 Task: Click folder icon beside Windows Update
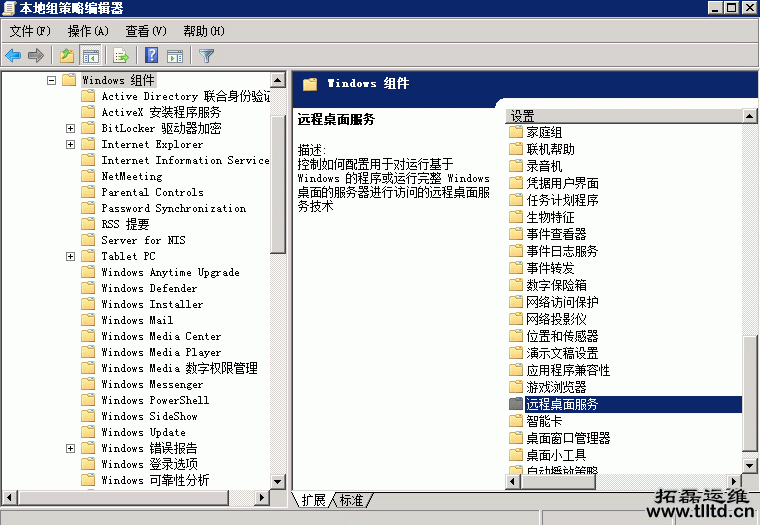pos(88,431)
